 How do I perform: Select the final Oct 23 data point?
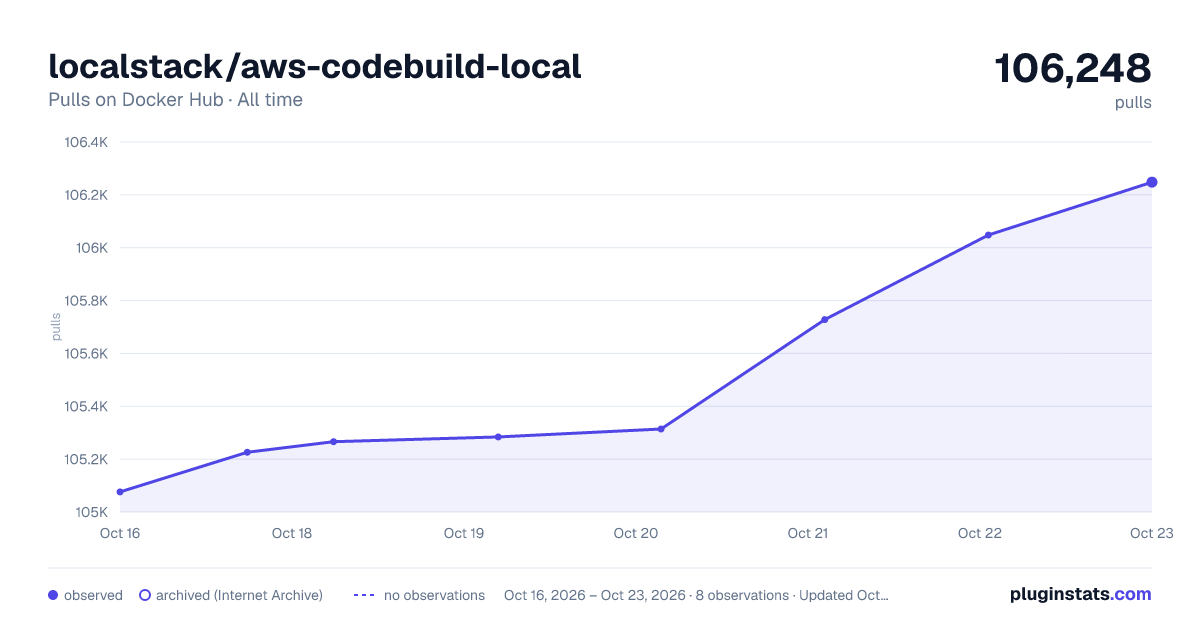1152,182
